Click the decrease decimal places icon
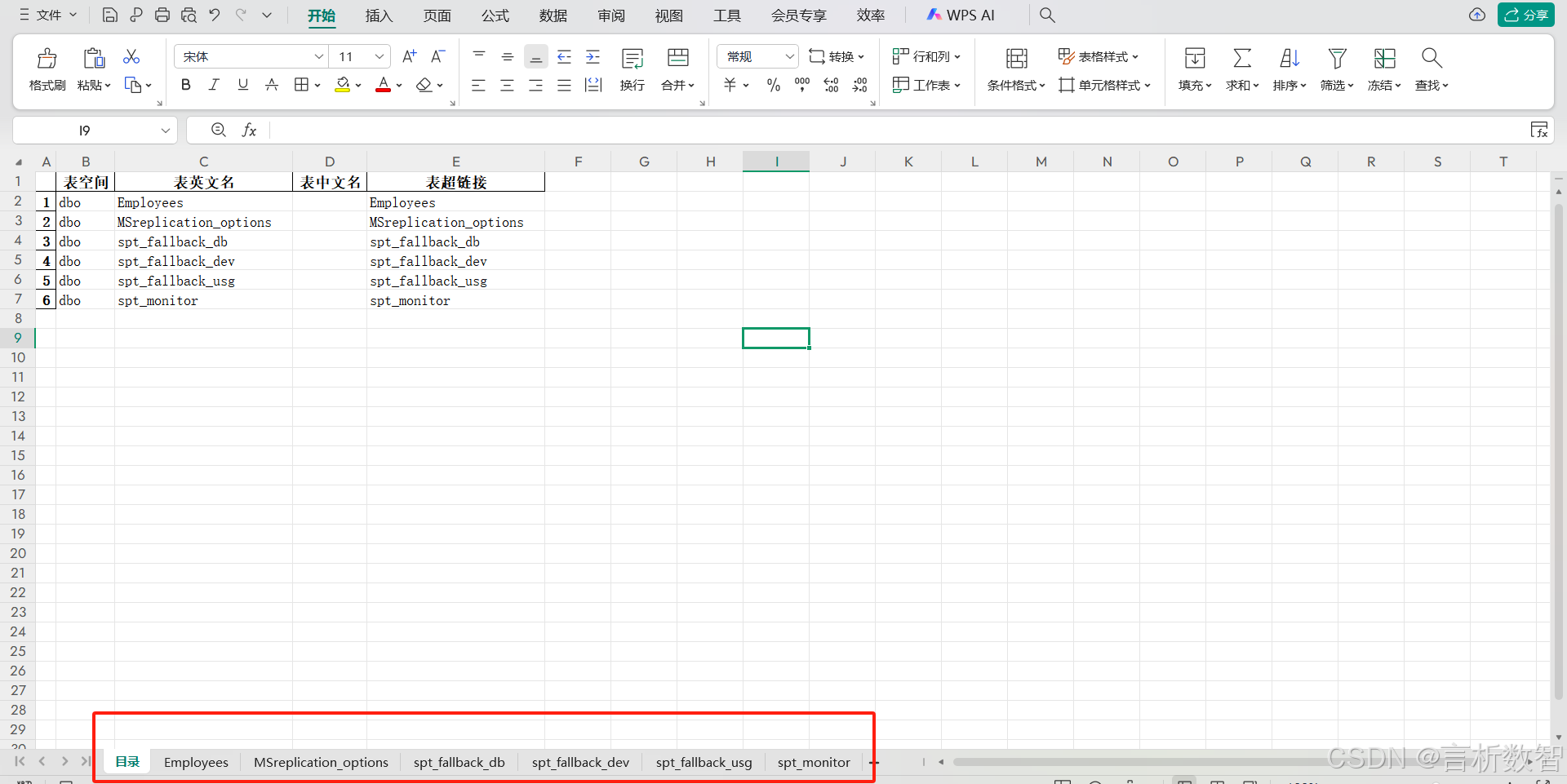1567x784 pixels. [x=860, y=85]
